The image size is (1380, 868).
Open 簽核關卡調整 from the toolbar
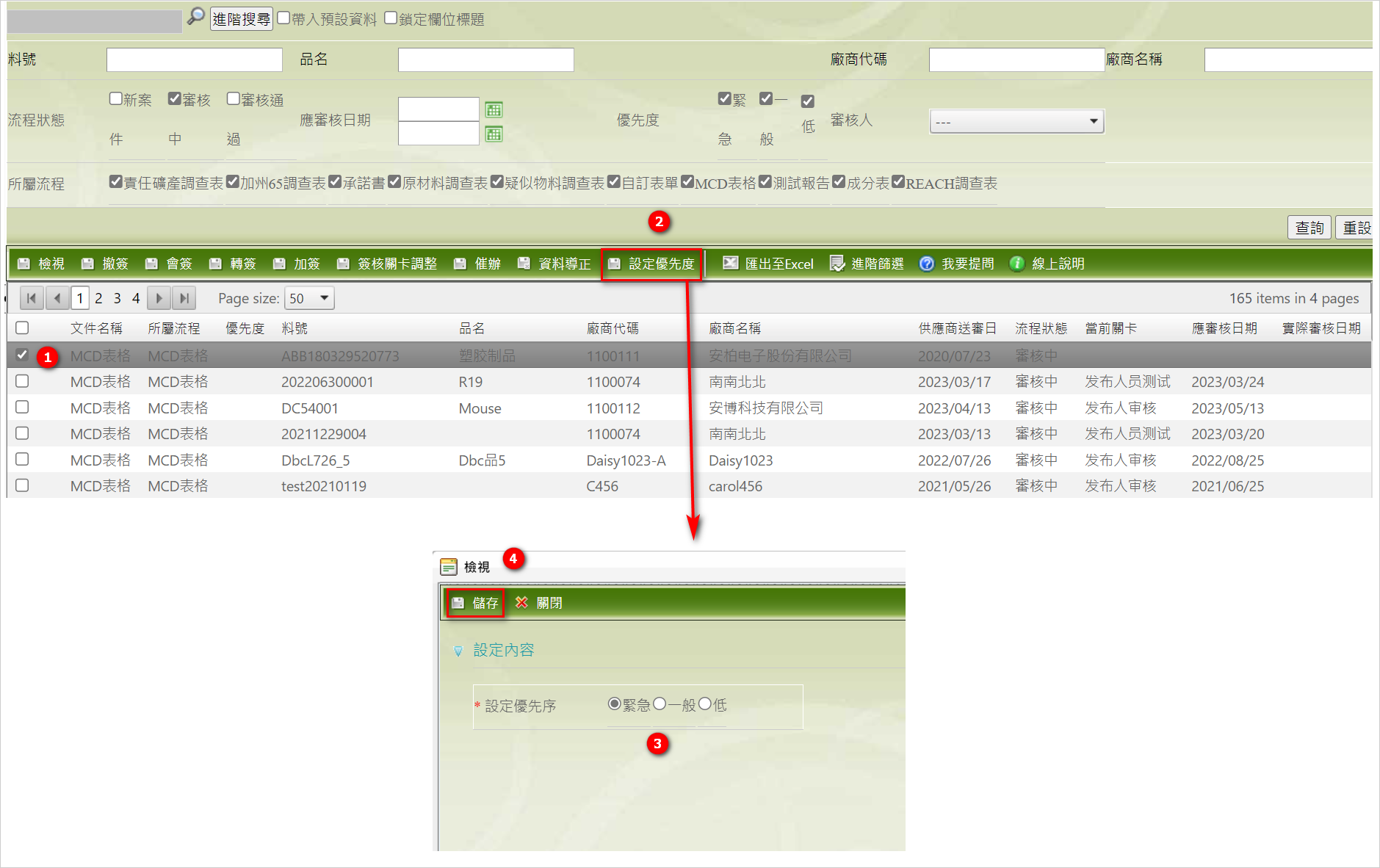[x=387, y=264]
